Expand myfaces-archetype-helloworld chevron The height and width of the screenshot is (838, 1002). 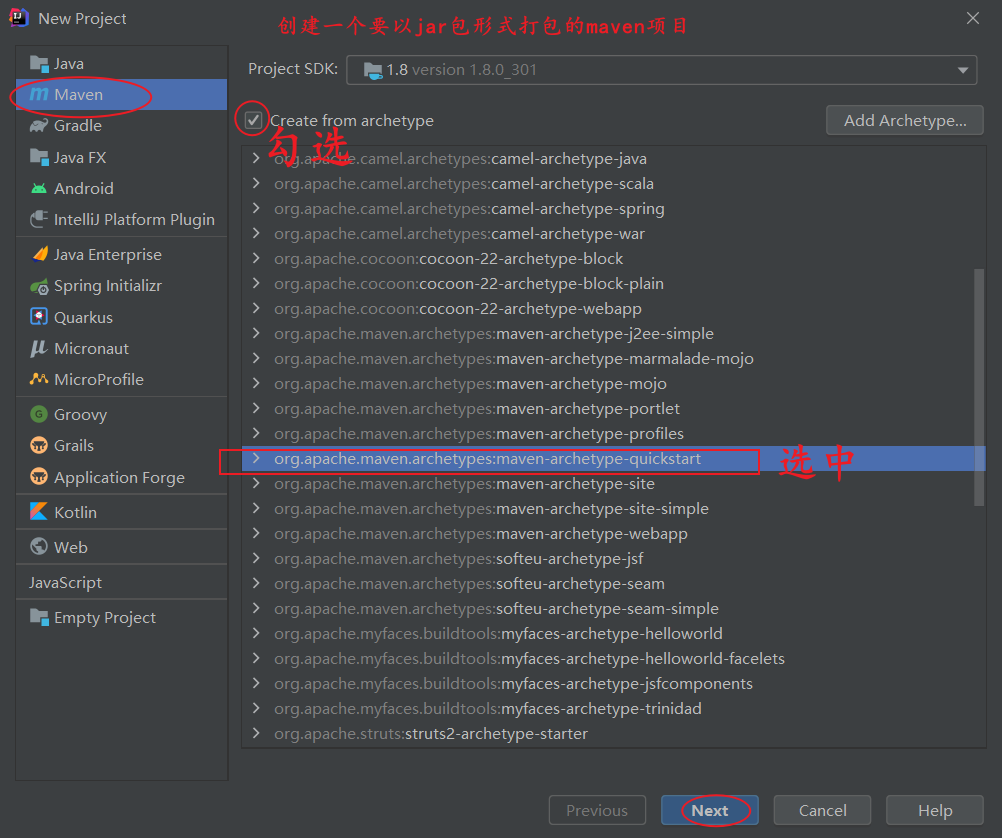pos(256,633)
